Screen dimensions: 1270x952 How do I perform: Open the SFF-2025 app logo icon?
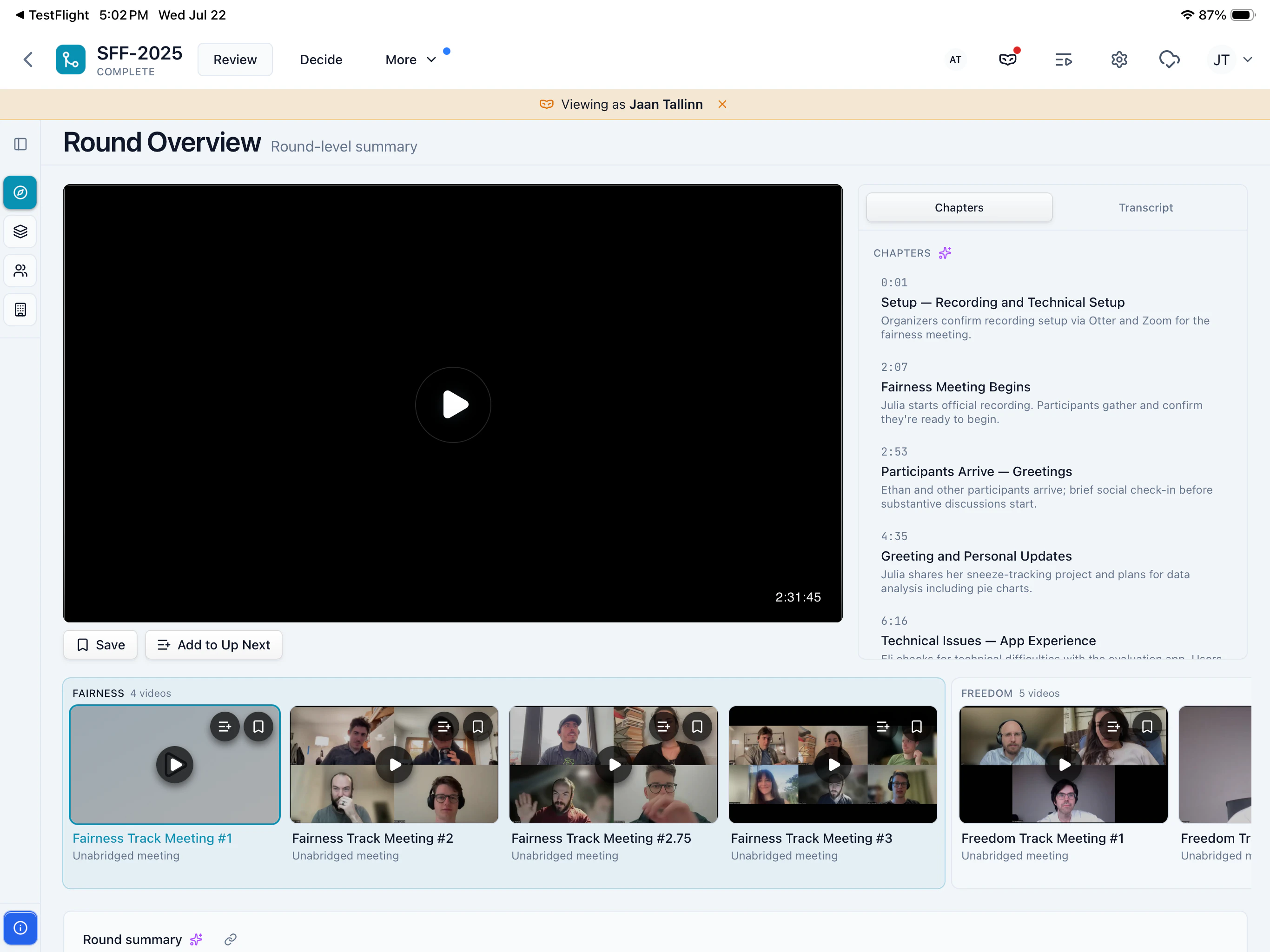pos(70,59)
